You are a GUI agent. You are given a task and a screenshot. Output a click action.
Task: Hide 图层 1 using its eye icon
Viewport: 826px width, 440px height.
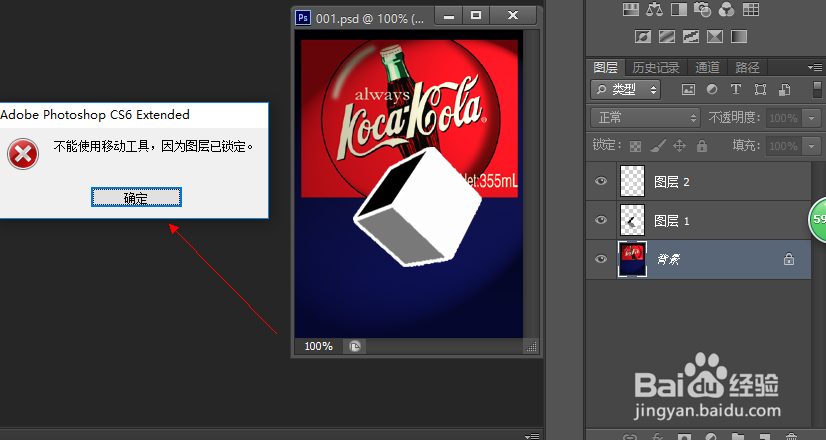(601, 220)
